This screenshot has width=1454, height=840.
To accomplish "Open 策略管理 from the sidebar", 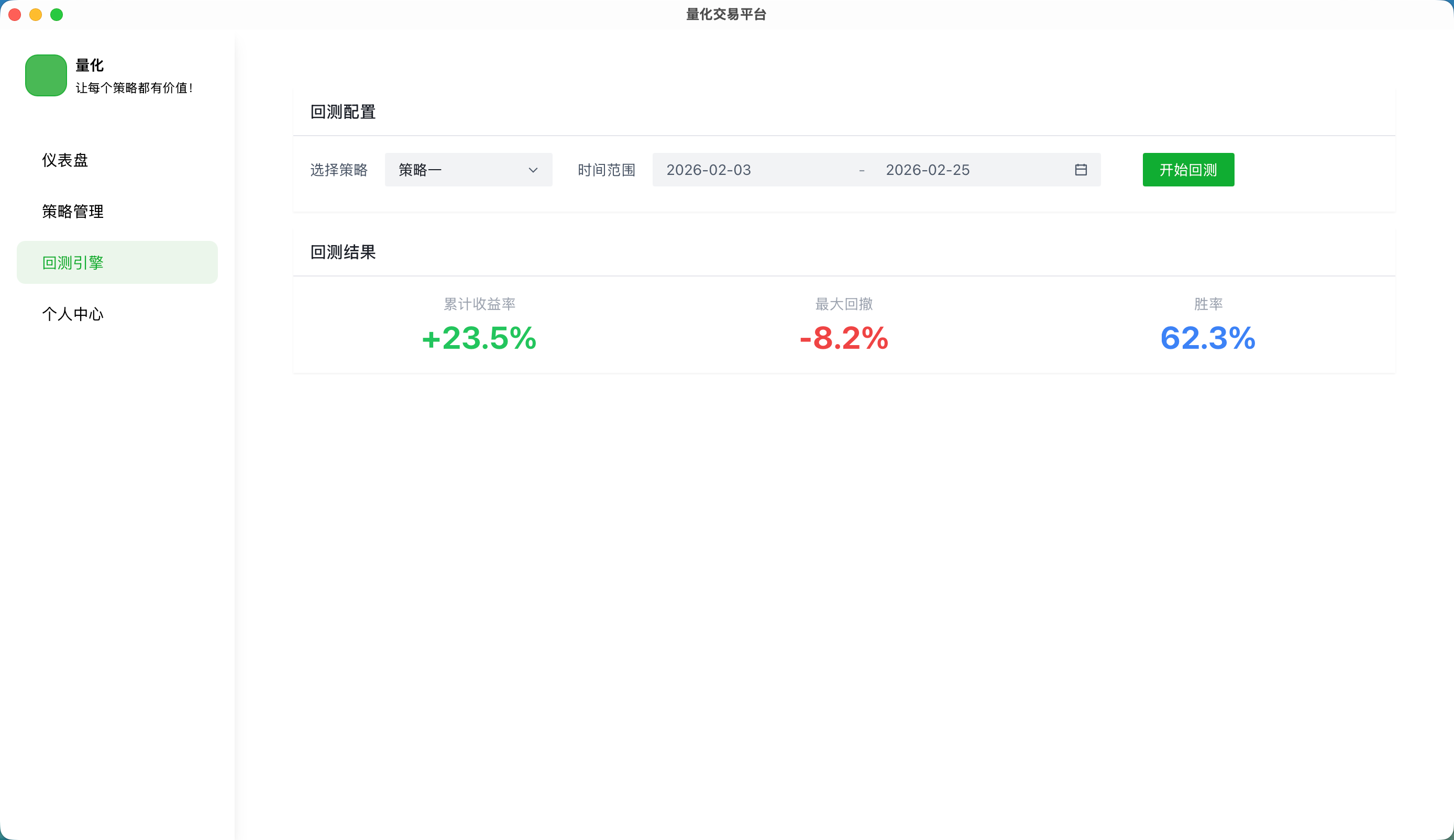I will (73, 211).
